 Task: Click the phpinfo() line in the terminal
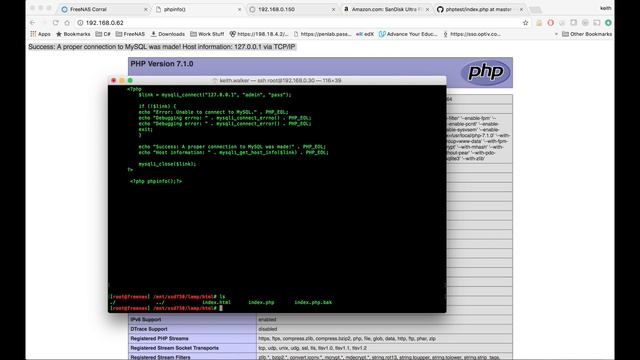click(156, 181)
